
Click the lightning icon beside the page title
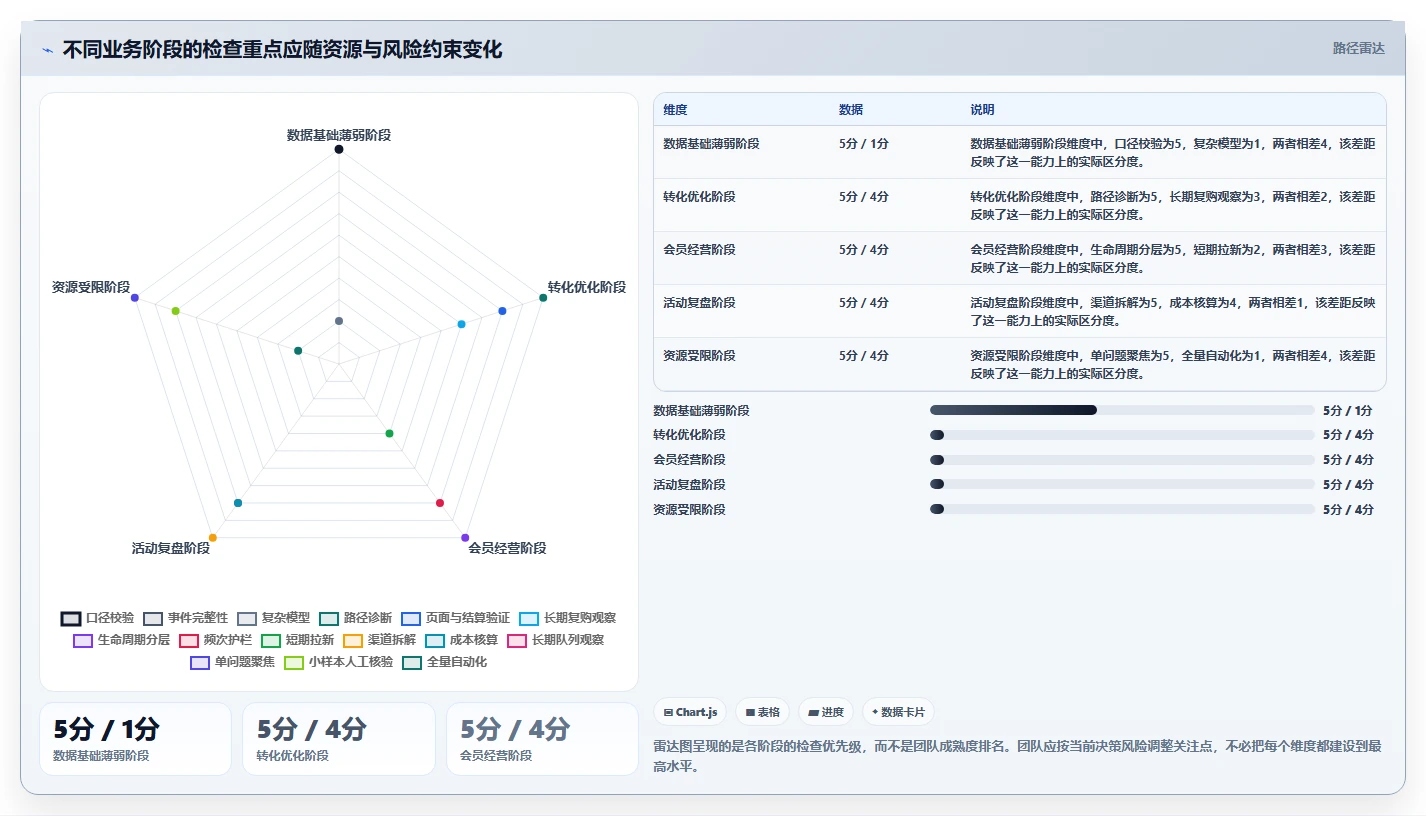pos(48,50)
